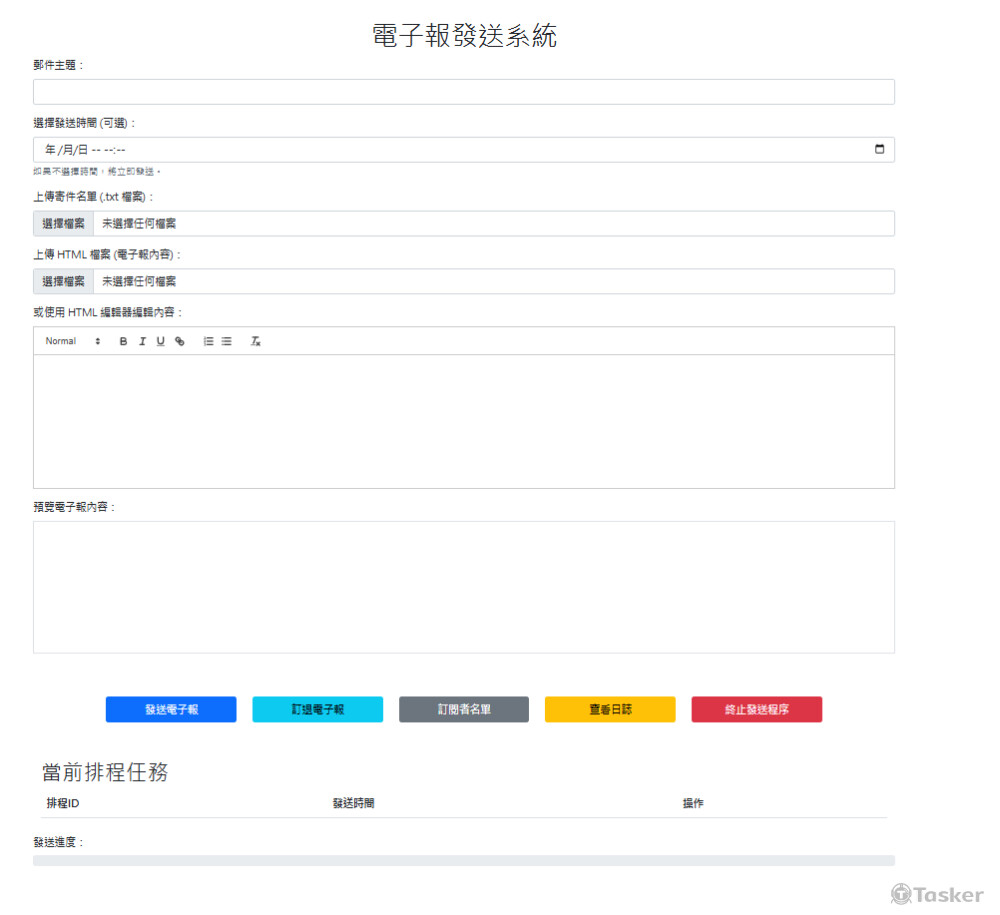Open the calendar icon in the date field

pos(879,148)
